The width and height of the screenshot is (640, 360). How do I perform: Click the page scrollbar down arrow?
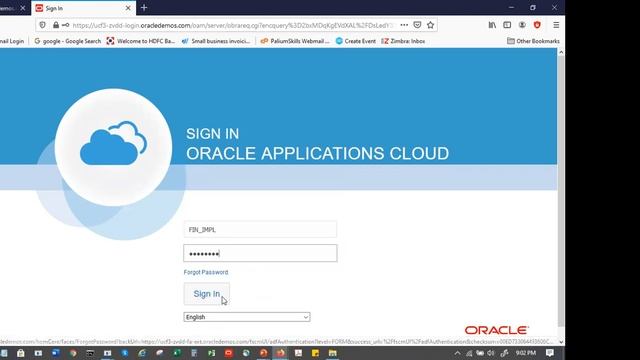tap(561, 342)
